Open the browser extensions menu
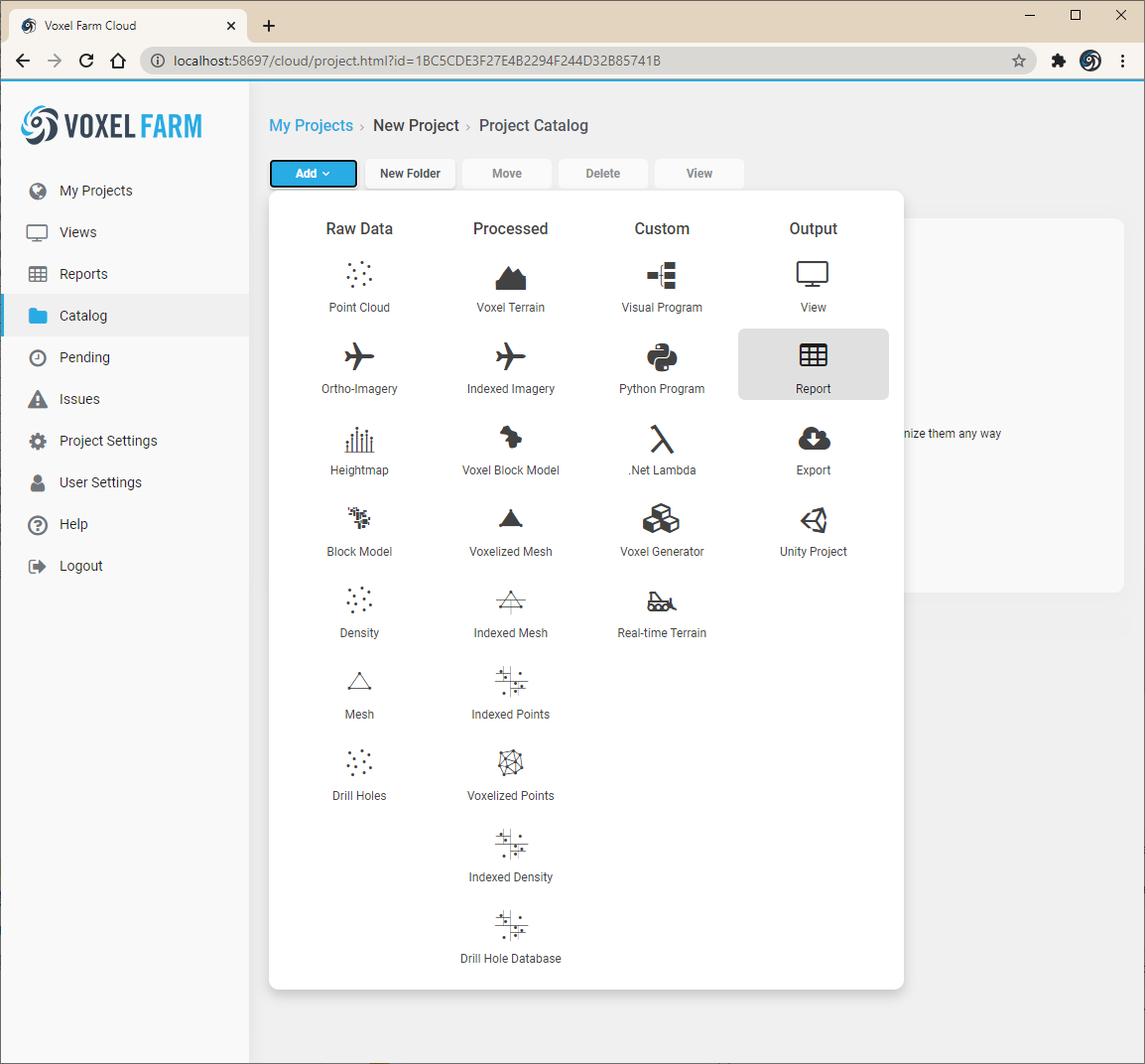This screenshot has width=1145, height=1064. (x=1058, y=61)
